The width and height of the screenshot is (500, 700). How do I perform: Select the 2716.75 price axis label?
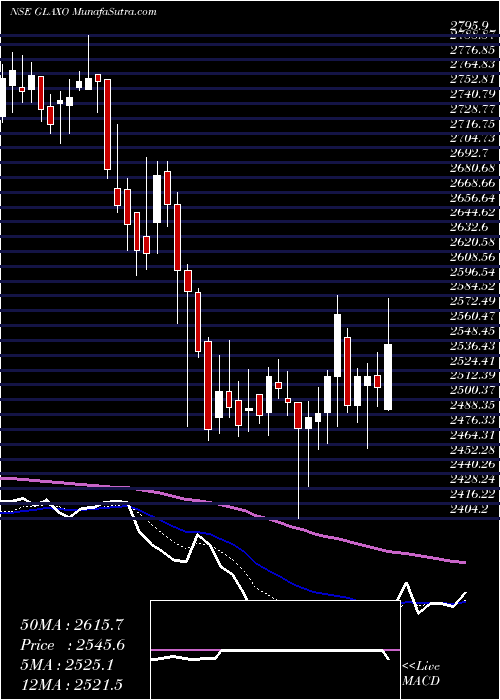click(x=473, y=123)
